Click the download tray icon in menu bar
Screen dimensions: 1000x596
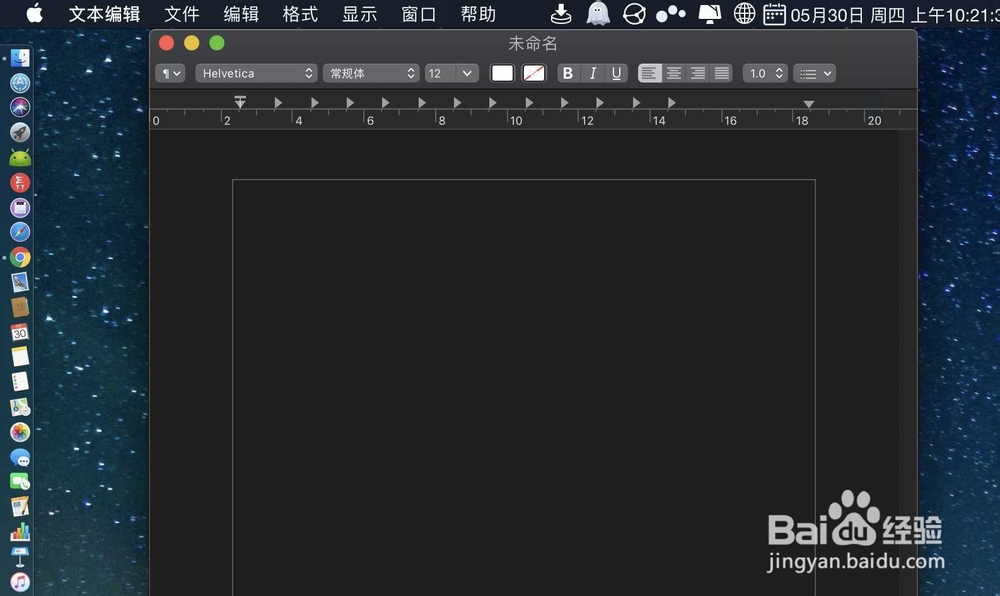561,13
